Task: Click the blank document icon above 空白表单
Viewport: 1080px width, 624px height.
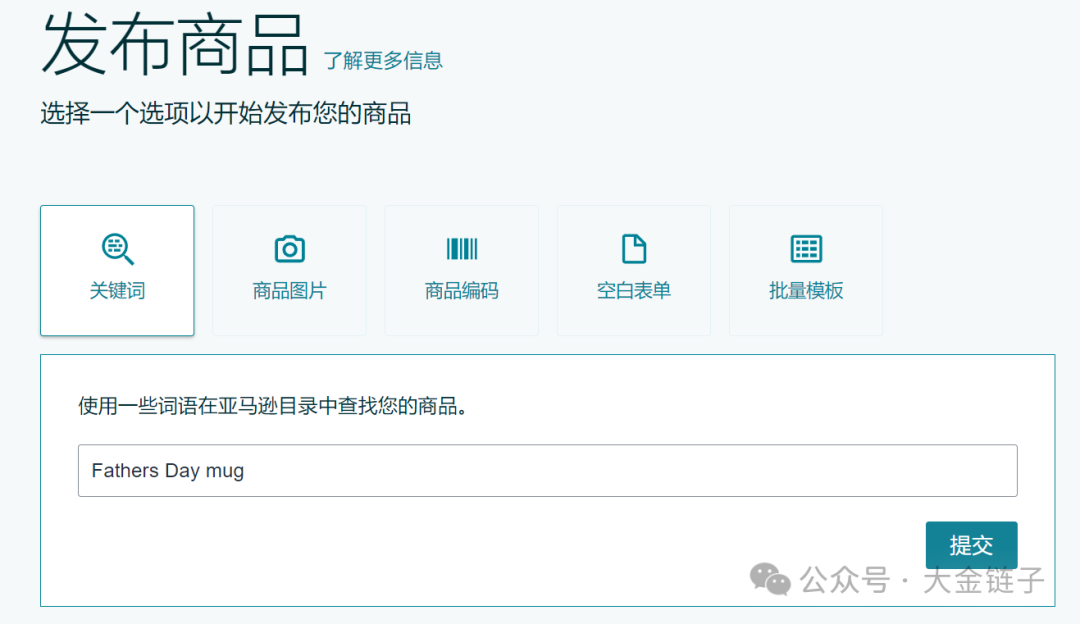Action: pyautogui.click(x=633, y=248)
